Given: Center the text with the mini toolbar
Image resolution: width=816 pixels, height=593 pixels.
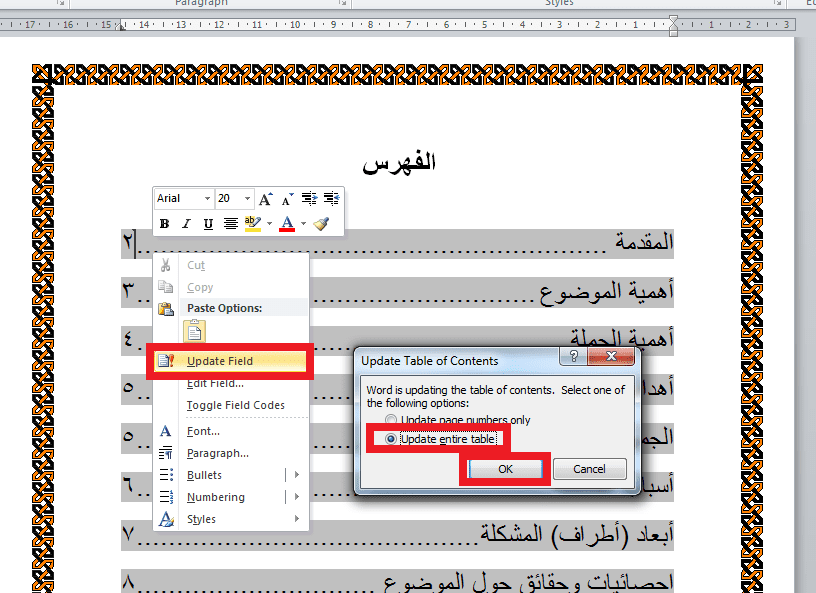Looking at the screenshot, I should point(231,224).
